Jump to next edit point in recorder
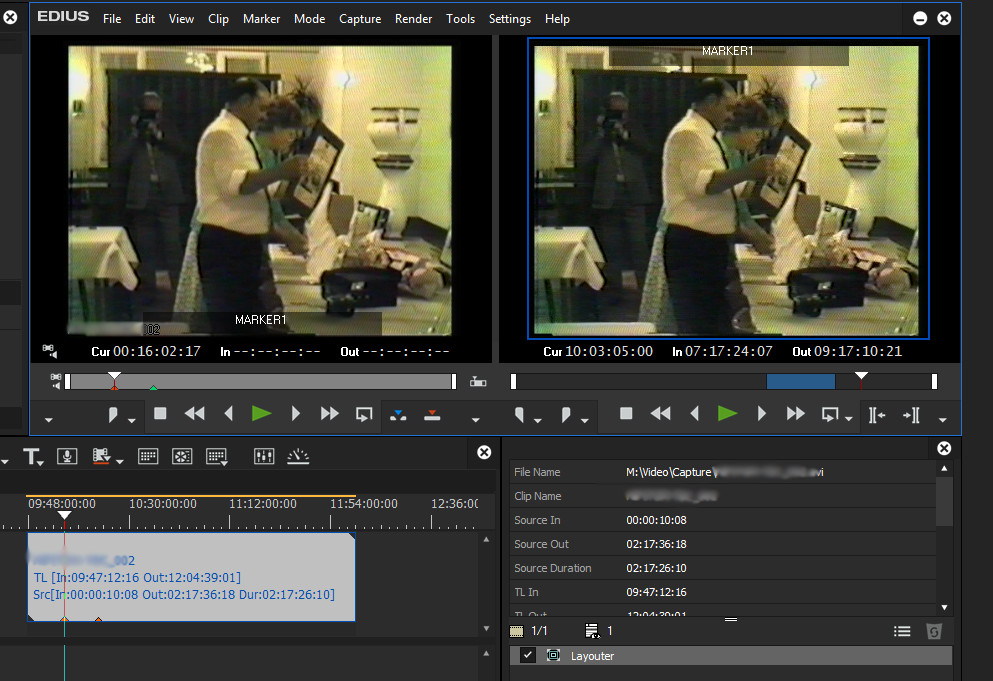The image size is (993, 681). [911, 414]
